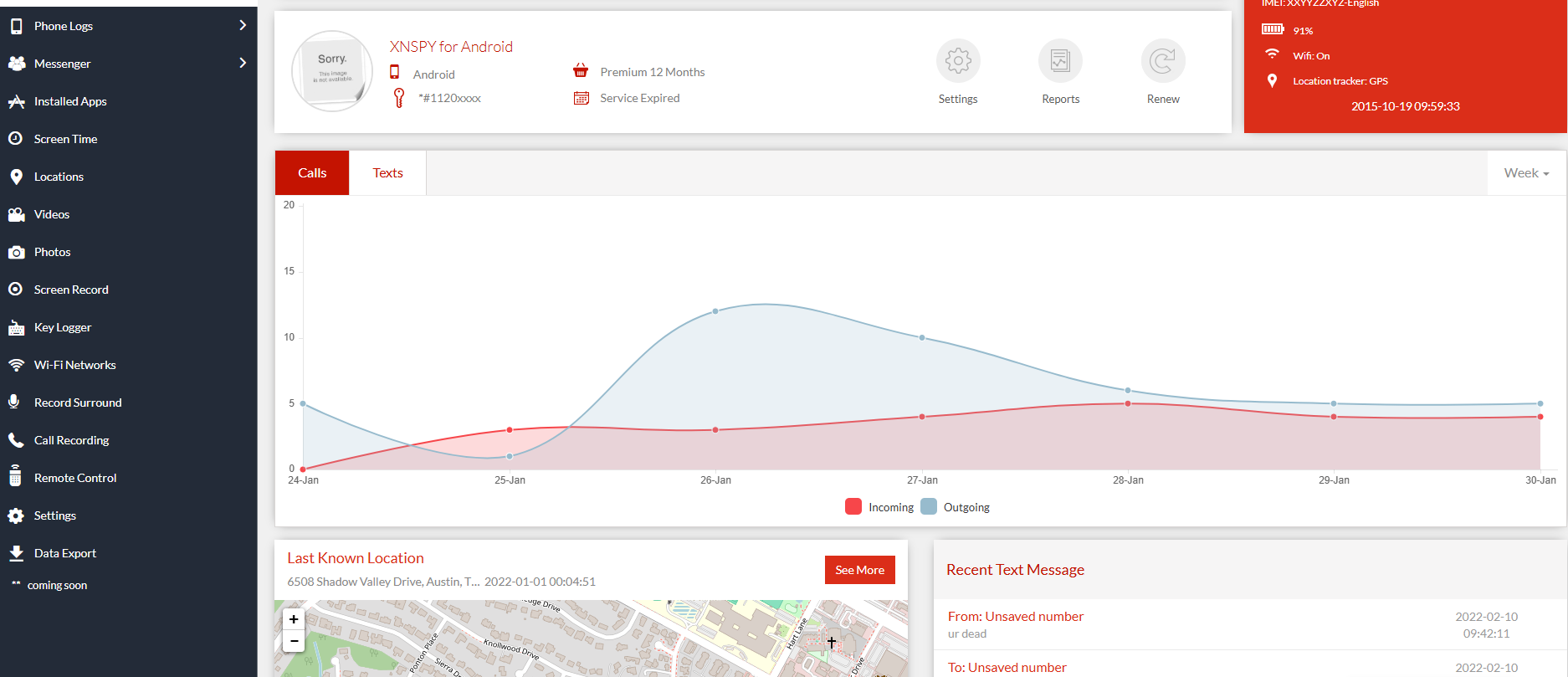Open the Week range dropdown
1568x677 pixels.
point(1526,173)
